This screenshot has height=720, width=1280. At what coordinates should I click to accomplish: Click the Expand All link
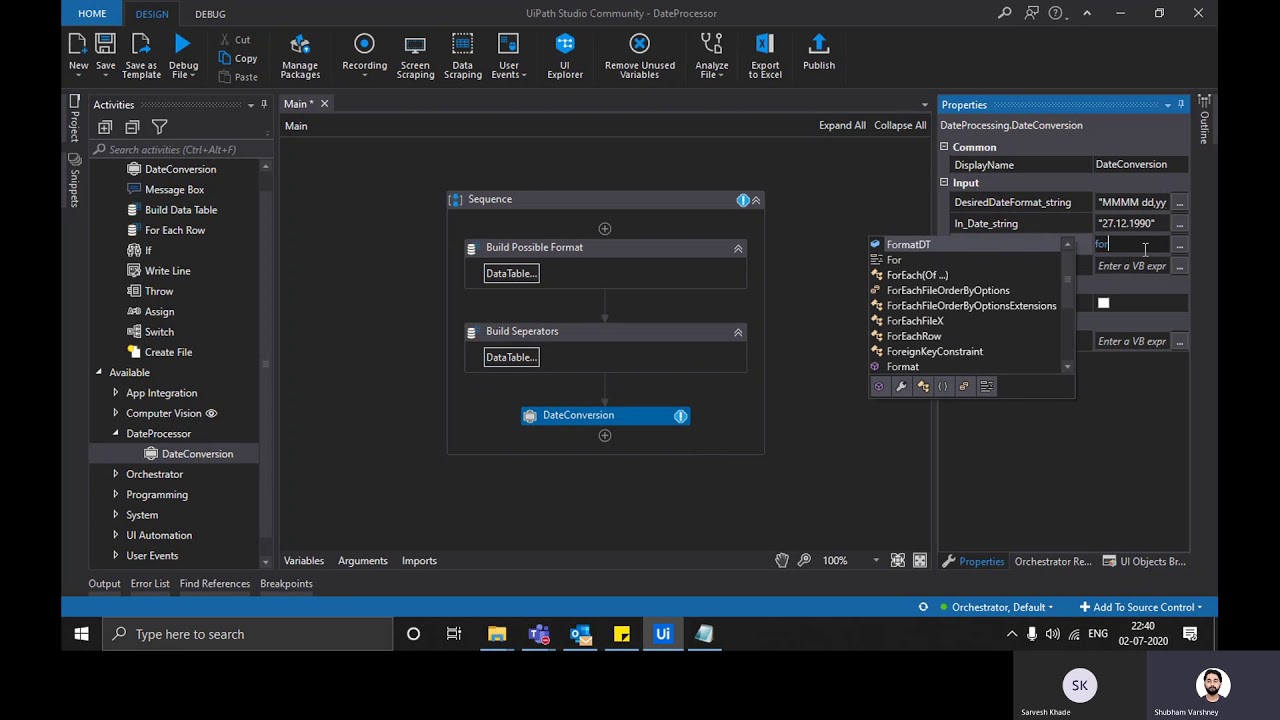click(x=841, y=126)
